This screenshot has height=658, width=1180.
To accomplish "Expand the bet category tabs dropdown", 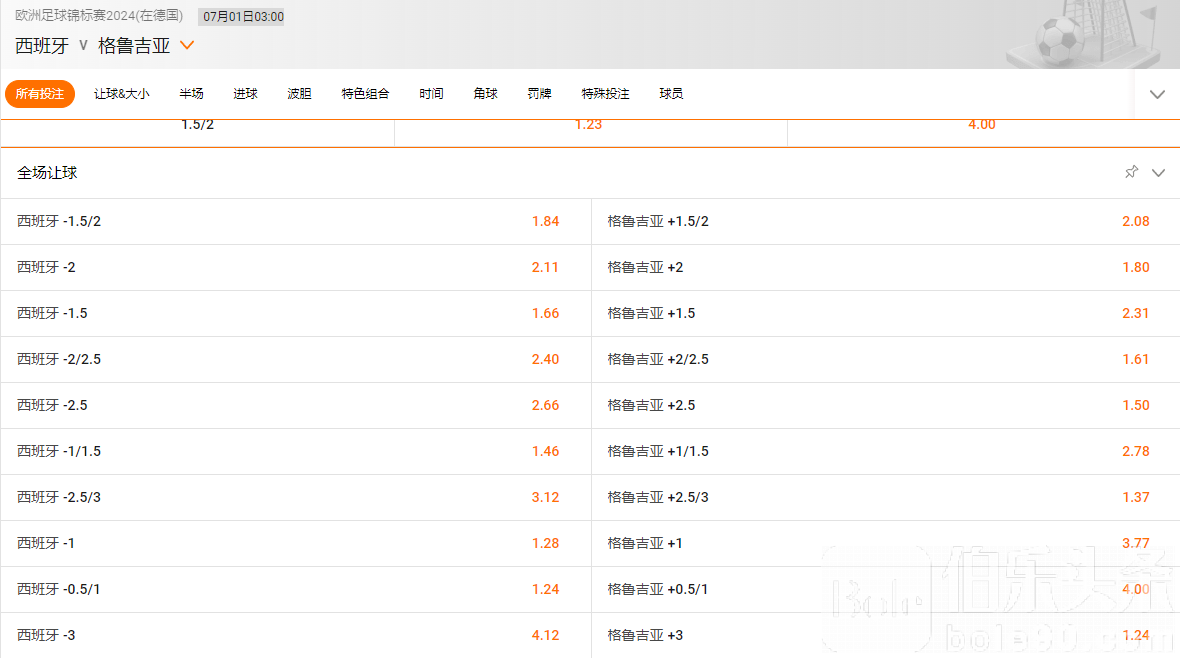I will tap(1157, 94).
